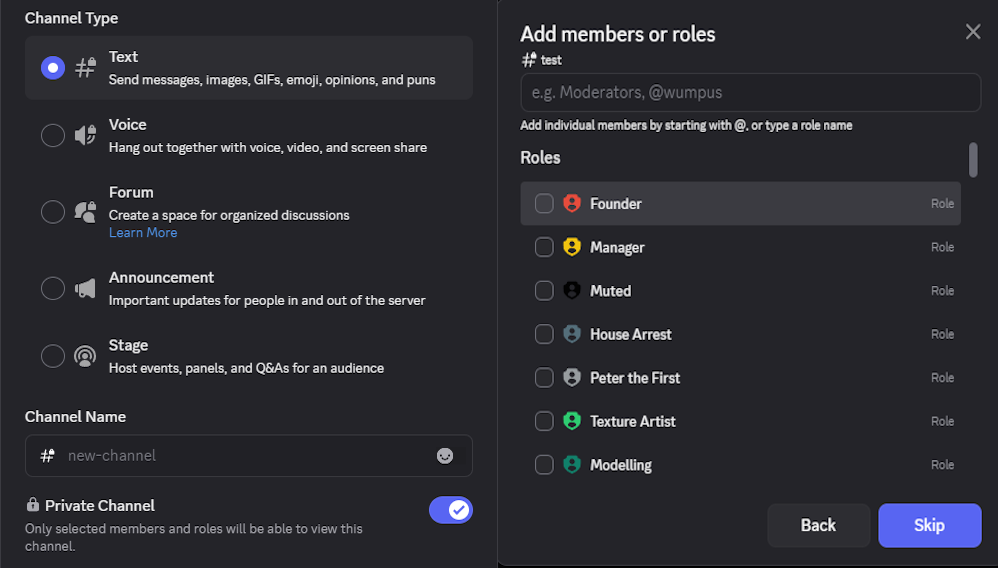Click the test channel name label
998x568 pixels.
point(551,60)
